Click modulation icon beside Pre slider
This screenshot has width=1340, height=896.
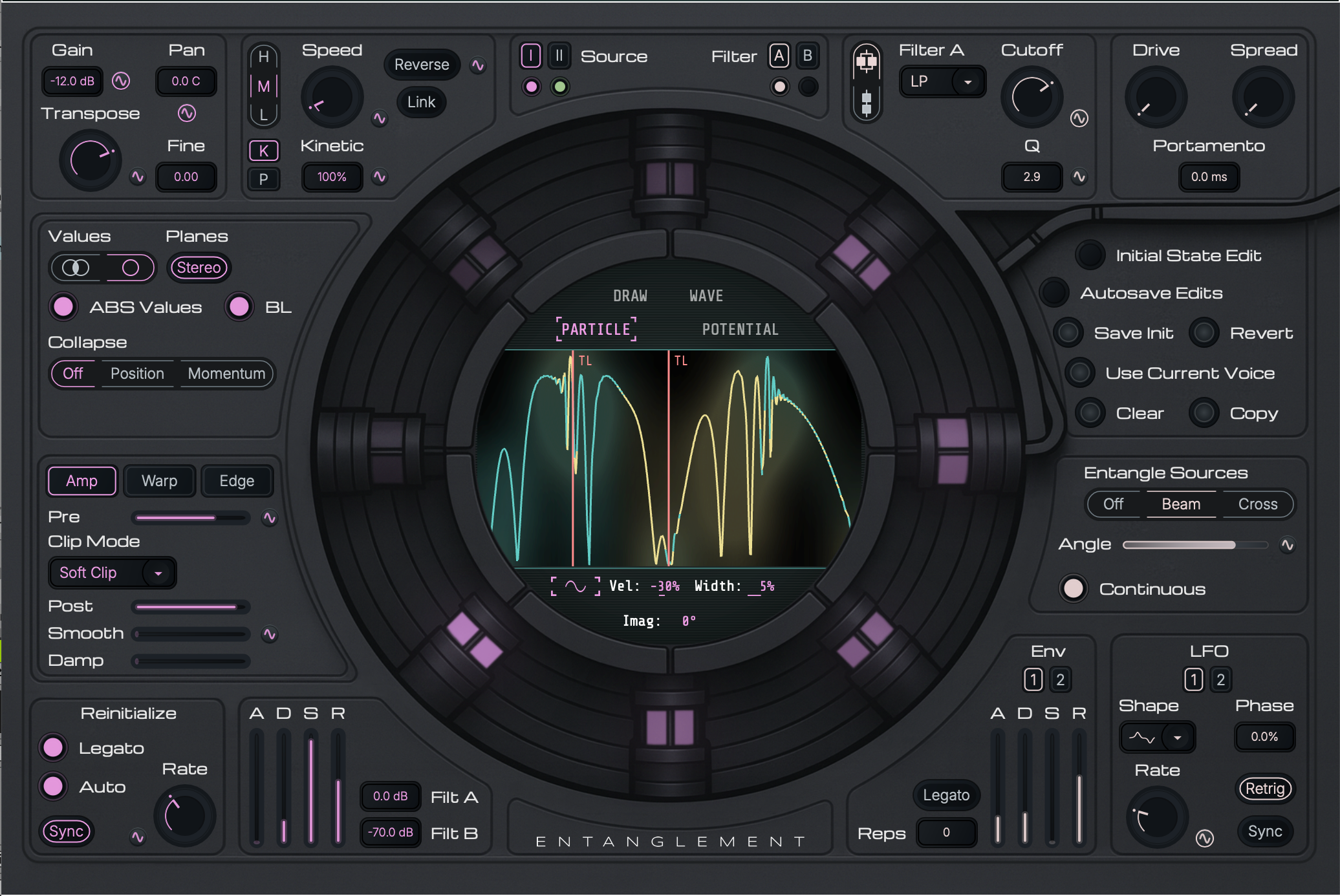pyautogui.click(x=270, y=518)
